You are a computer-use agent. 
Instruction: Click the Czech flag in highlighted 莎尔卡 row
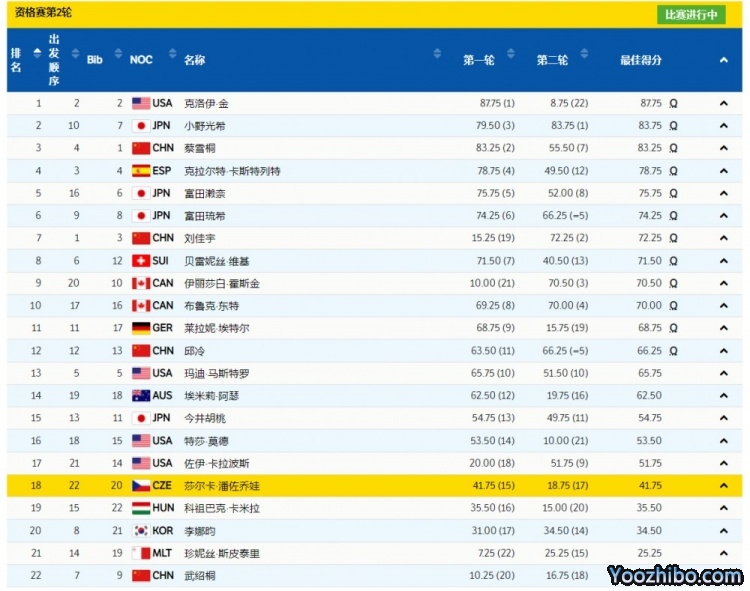(140, 485)
